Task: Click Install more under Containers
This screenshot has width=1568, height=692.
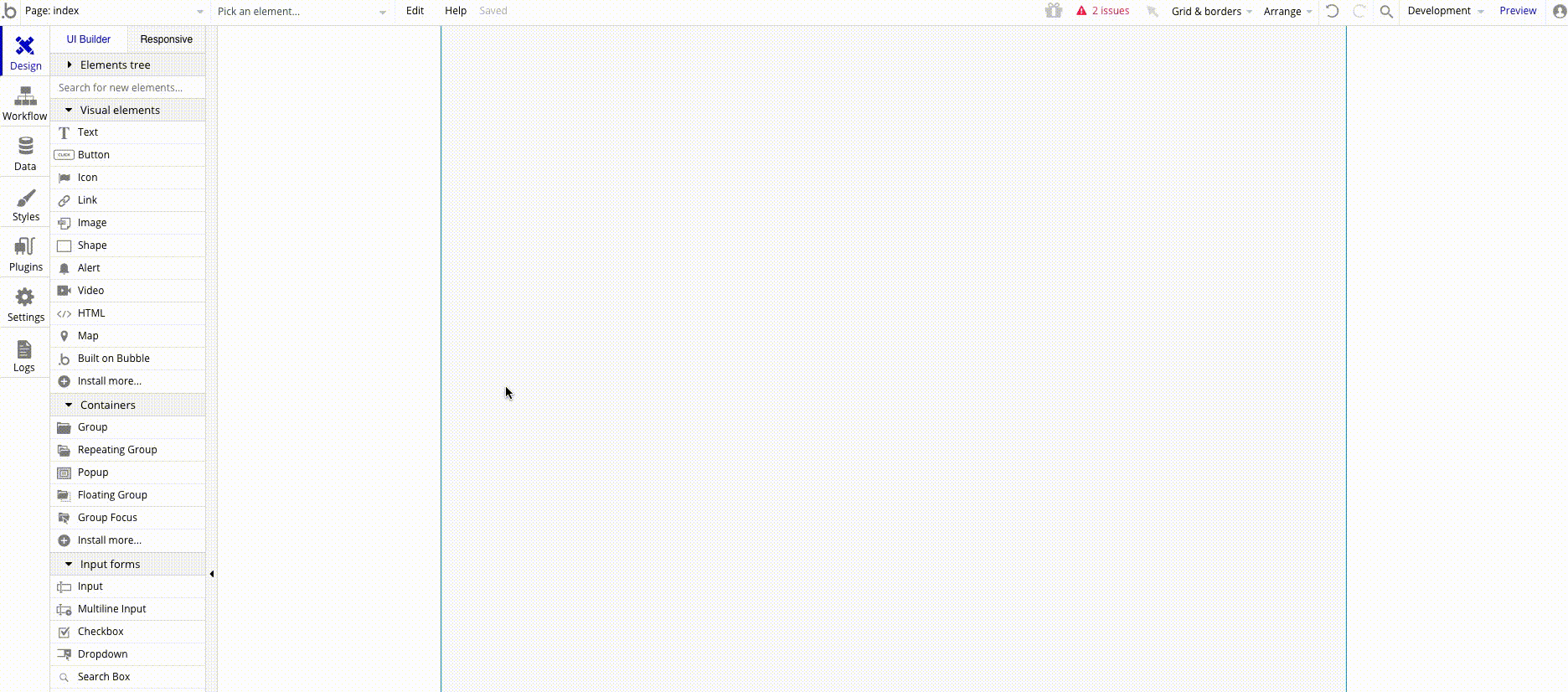Action: click(x=128, y=540)
